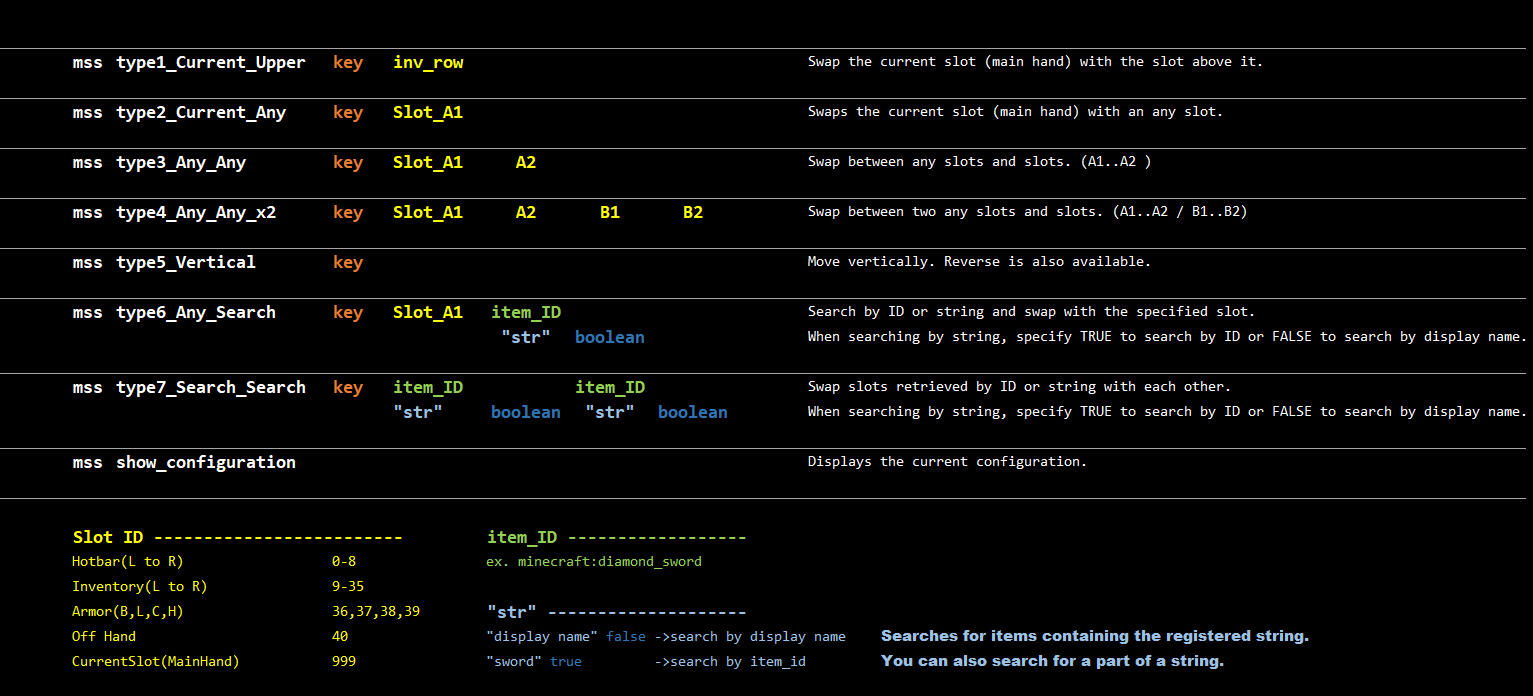The width and height of the screenshot is (1533, 696).
Task: Click the type5_Vertical command name
Action: (185, 262)
